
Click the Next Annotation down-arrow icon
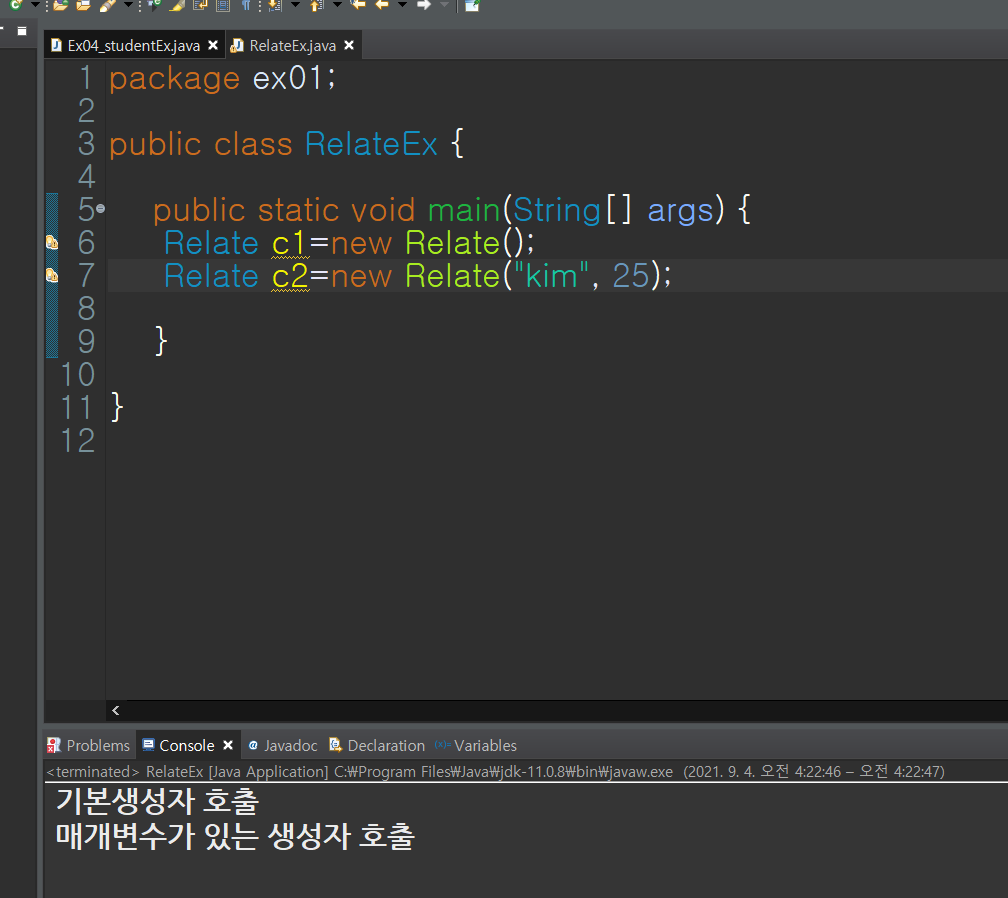coord(274,4)
